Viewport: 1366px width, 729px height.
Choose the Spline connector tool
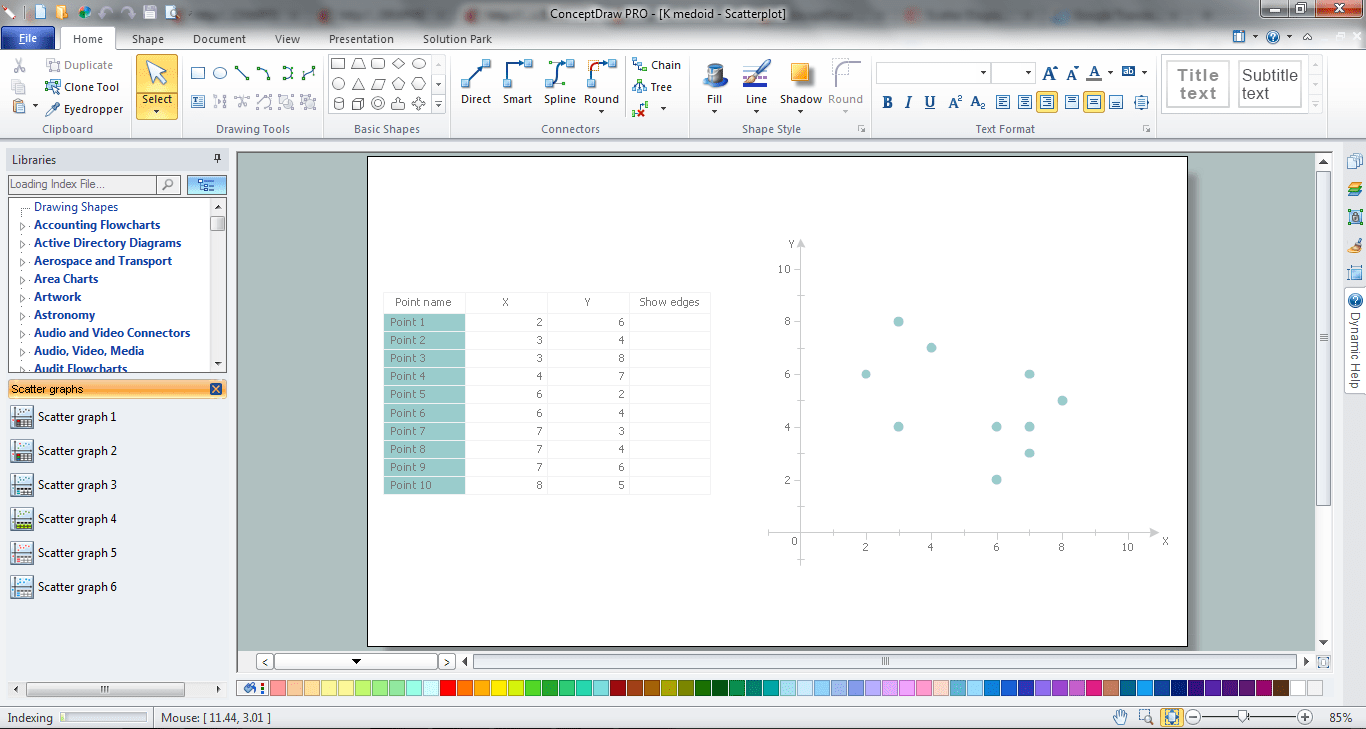point(560,83)
